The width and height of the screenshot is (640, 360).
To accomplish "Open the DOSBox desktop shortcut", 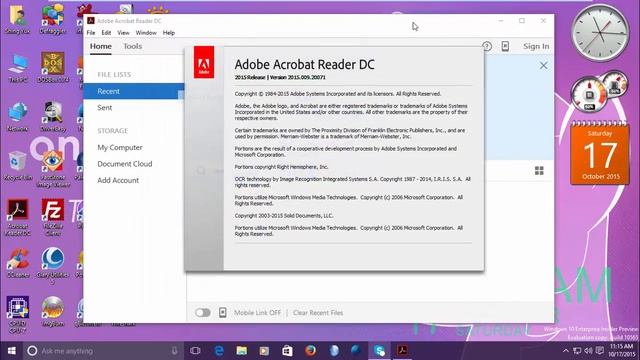I will pyautogui.click(x=53, y=68).
